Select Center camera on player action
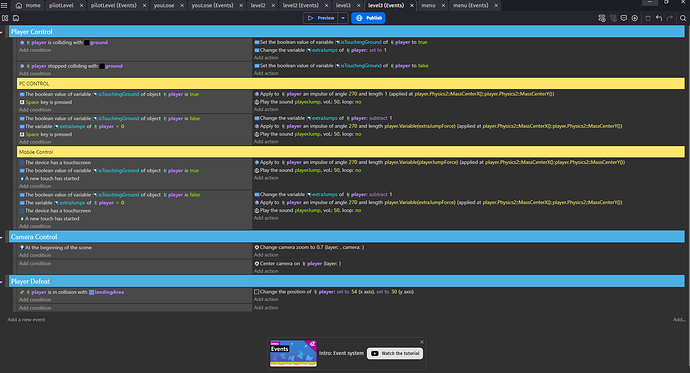690x373 pixels. [x=297, y=263]
